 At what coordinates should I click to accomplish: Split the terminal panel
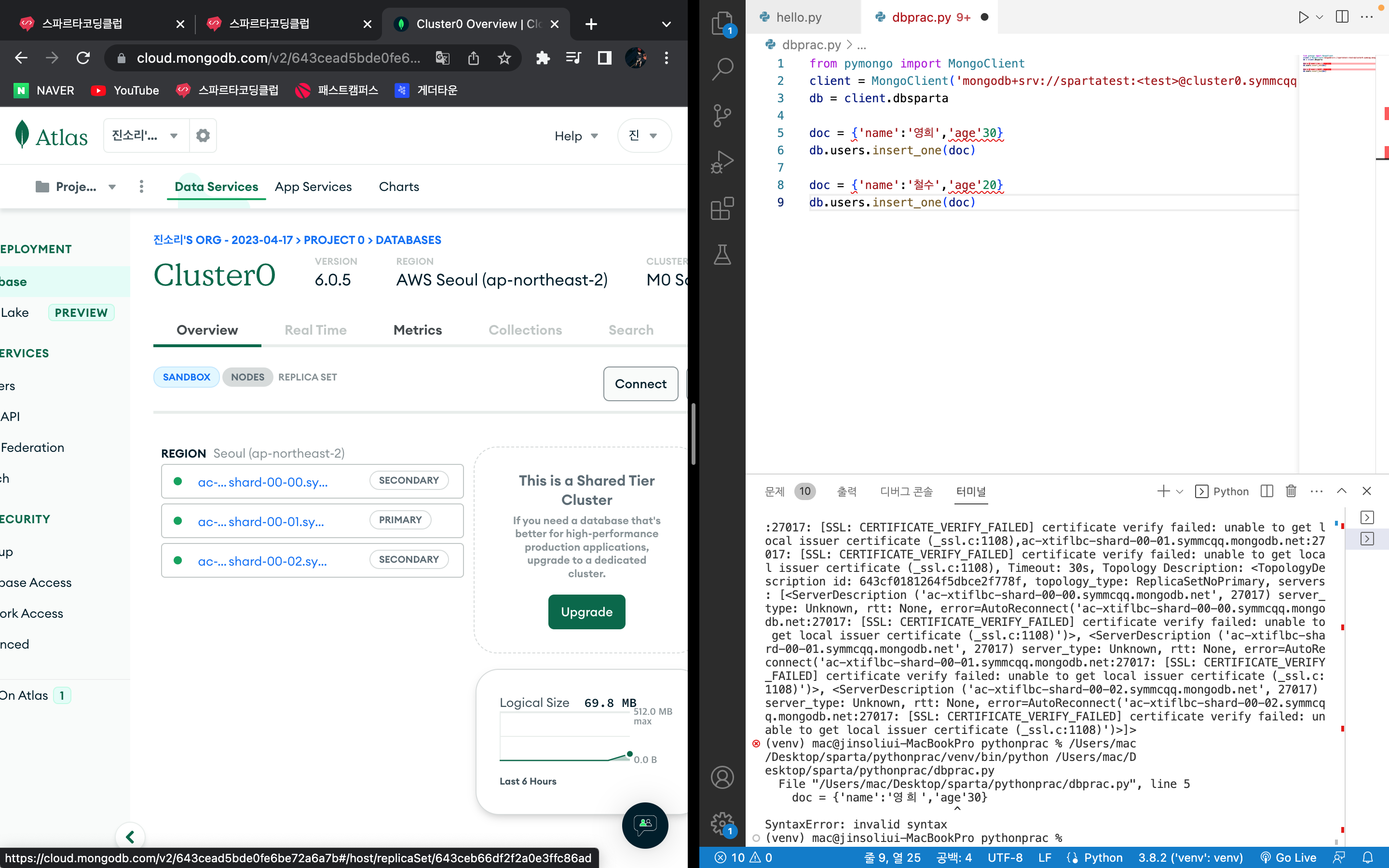coord(1267,491)
